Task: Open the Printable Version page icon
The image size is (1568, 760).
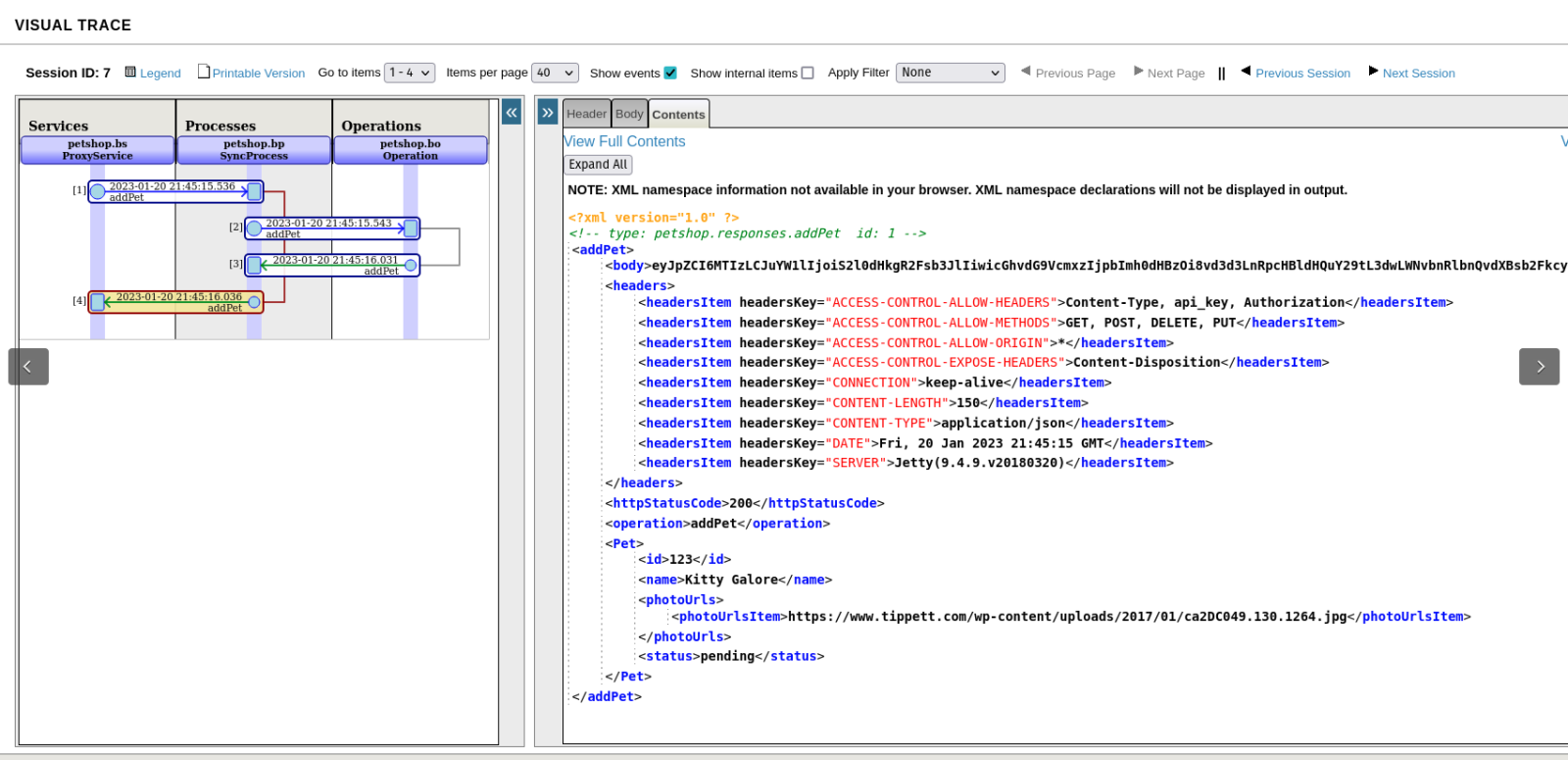Action: 204,72
